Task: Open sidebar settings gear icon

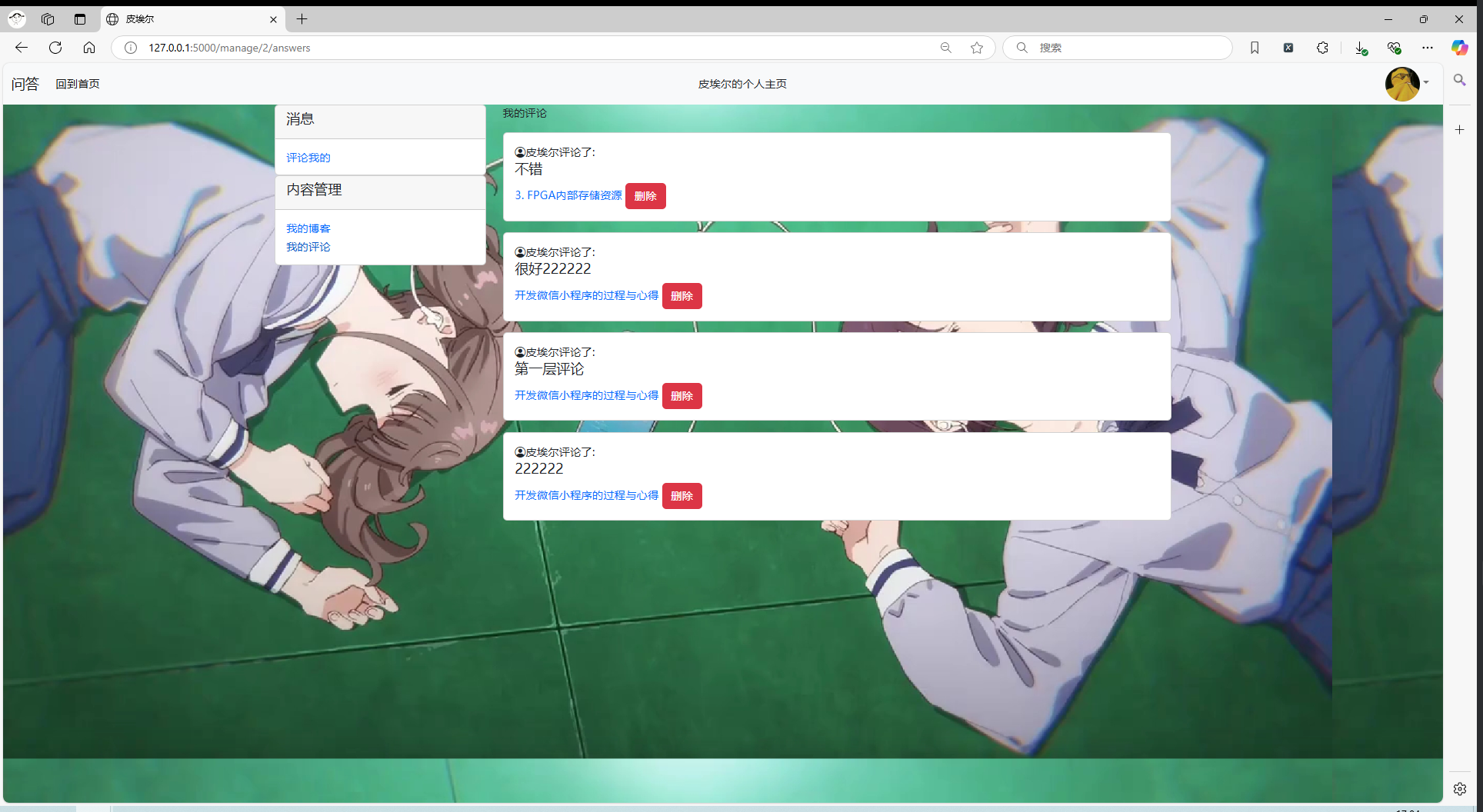Action: point(1459,789)
